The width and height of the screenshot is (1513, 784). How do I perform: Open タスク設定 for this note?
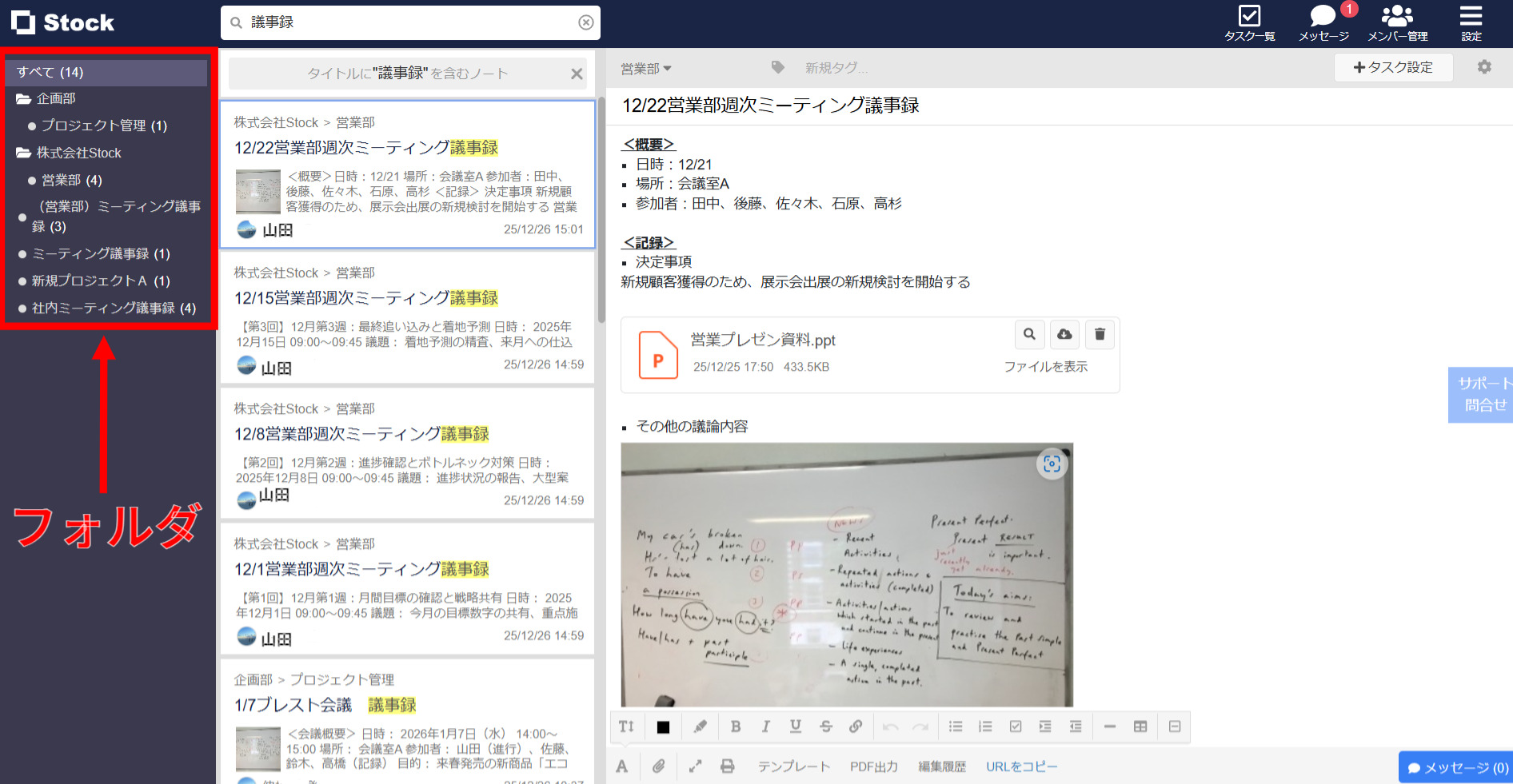(1394, 67)
